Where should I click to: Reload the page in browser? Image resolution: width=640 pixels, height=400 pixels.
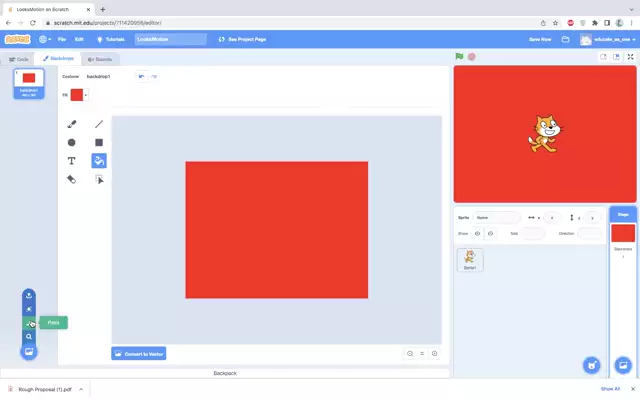click(33, 23)
